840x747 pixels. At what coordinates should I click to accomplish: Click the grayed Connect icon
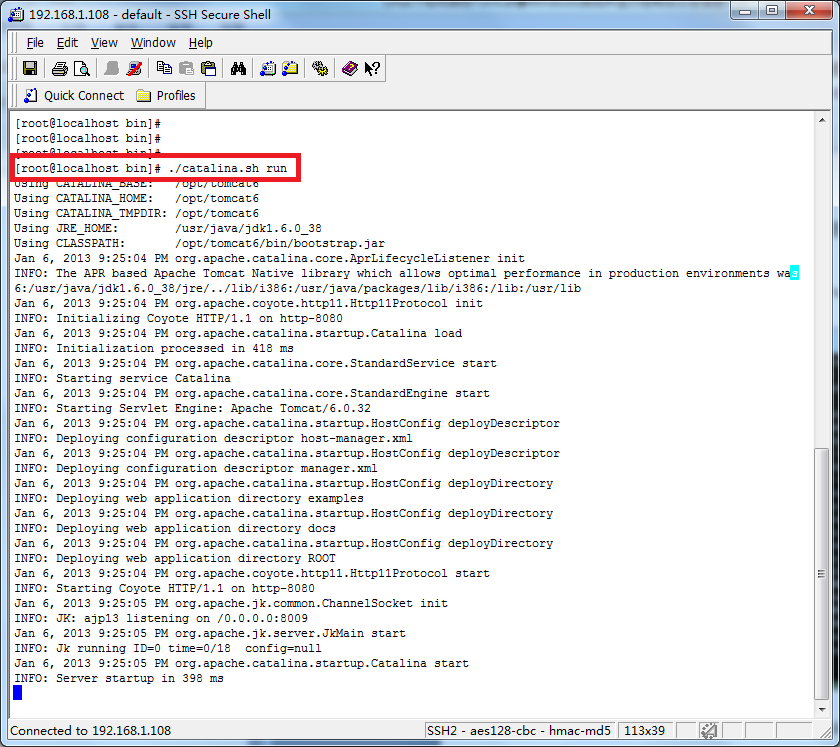point(112,69)
